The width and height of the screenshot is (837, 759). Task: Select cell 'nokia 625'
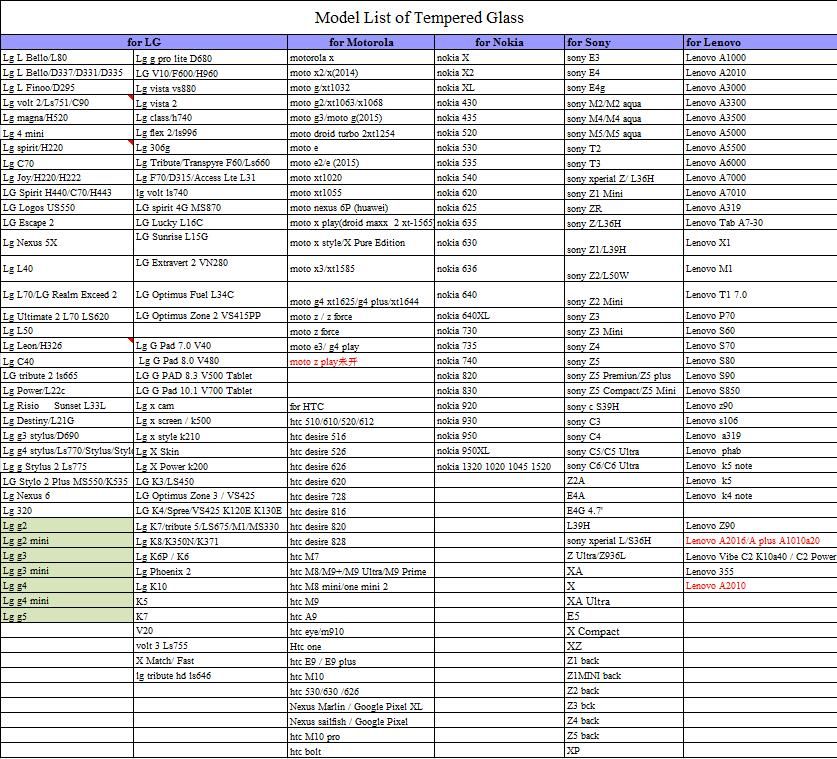(499, 208)
